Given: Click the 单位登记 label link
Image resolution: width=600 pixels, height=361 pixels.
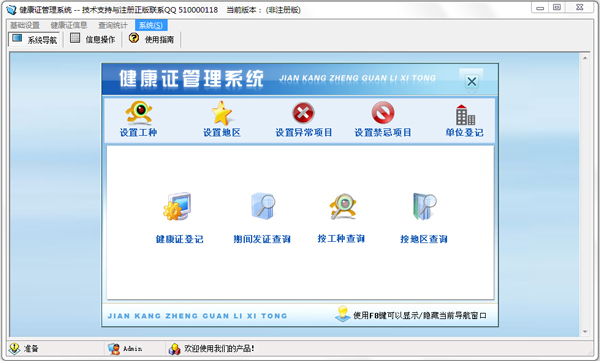Looking at the screenshot, I should tap(464, 132).
